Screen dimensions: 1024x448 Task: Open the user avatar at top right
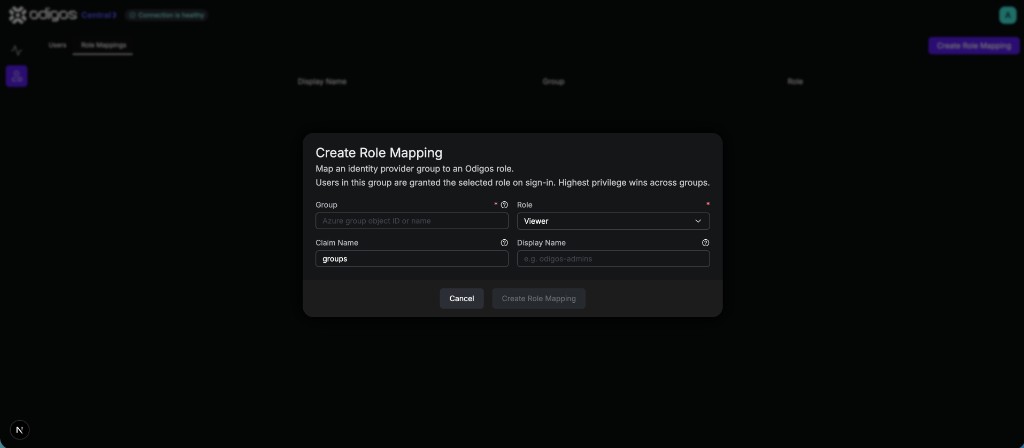(x=1008, y=15)
